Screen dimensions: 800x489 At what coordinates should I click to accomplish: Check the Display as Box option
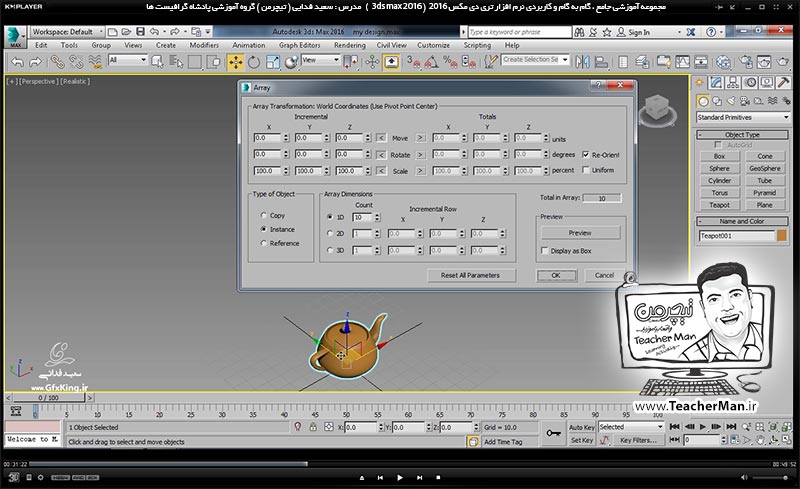point(544,251)
